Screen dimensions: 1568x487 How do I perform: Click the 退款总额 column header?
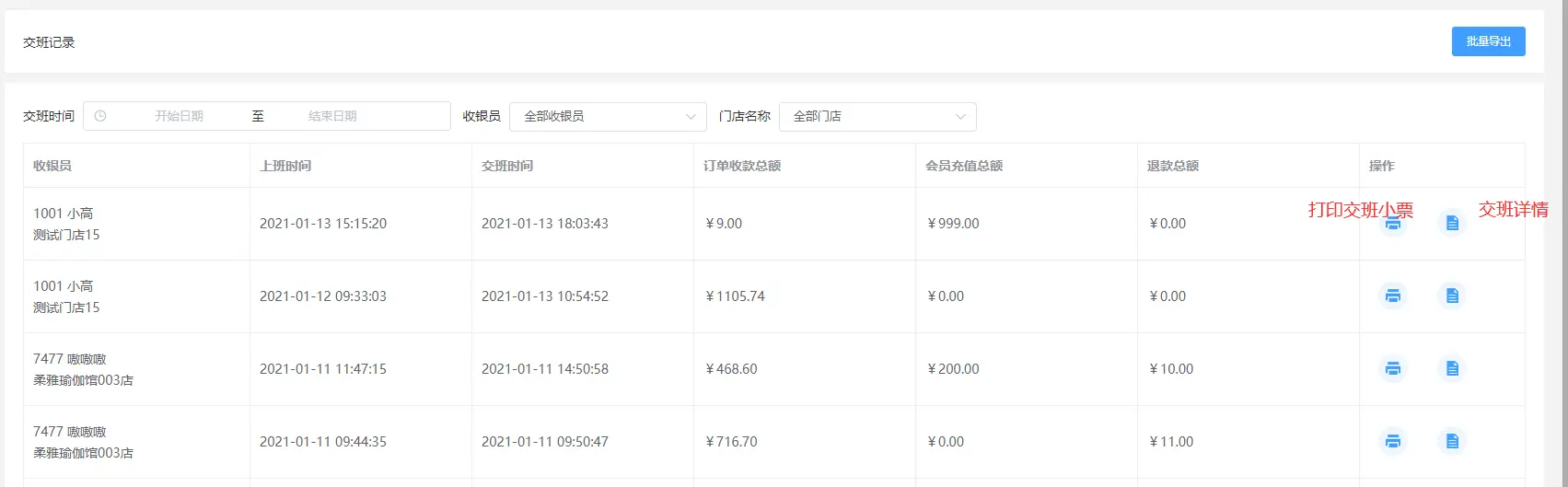[1173, 166]
